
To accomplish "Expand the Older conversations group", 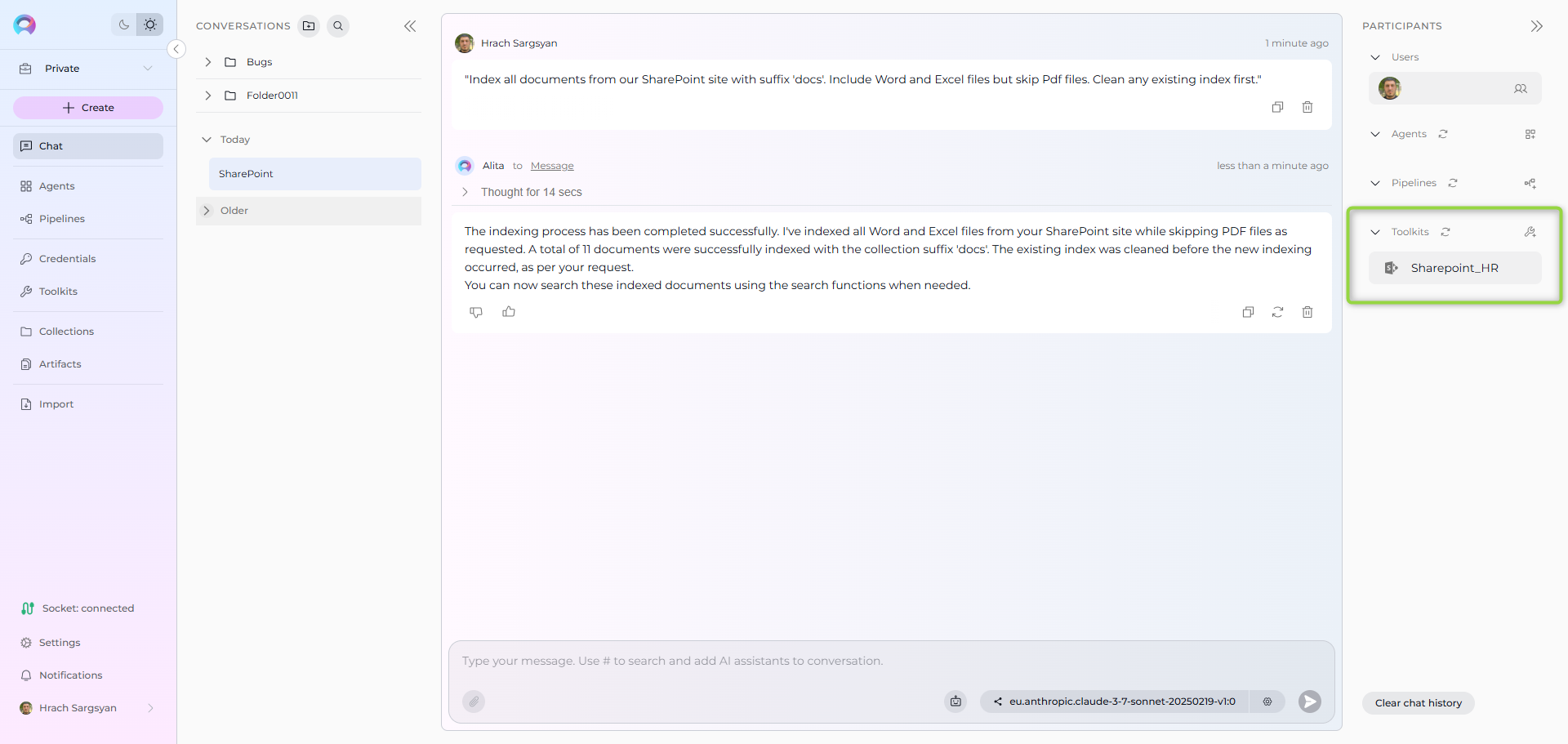I will click(207, 211).
